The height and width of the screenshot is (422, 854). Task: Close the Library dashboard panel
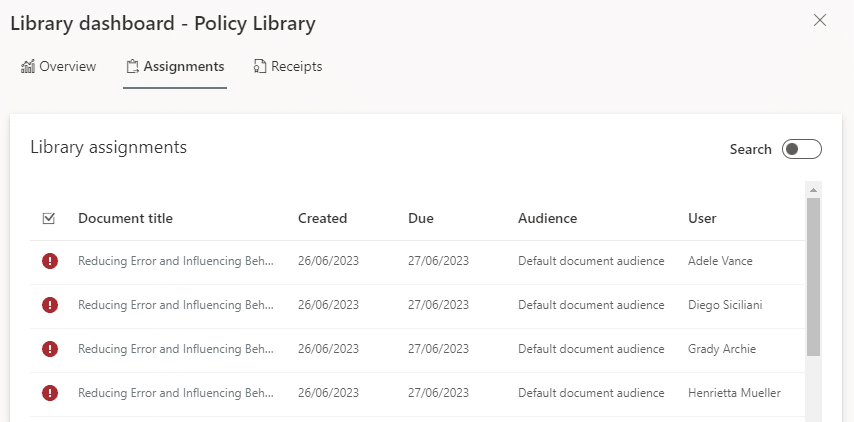point(820,20)
